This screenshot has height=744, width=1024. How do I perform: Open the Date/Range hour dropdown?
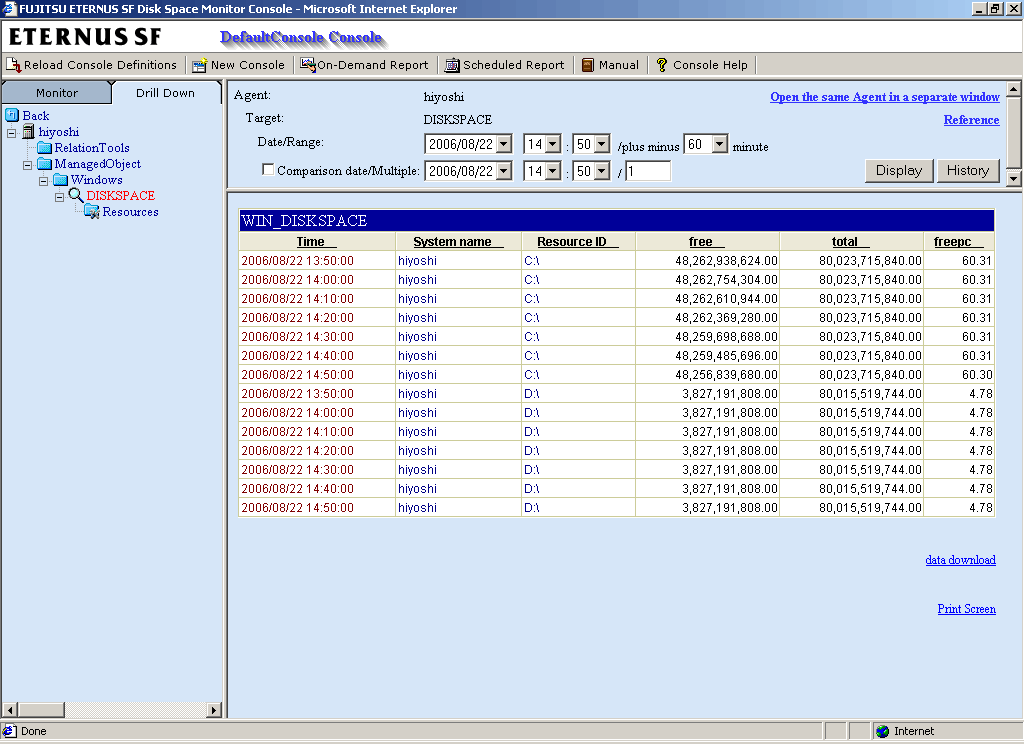pos(553,144)
